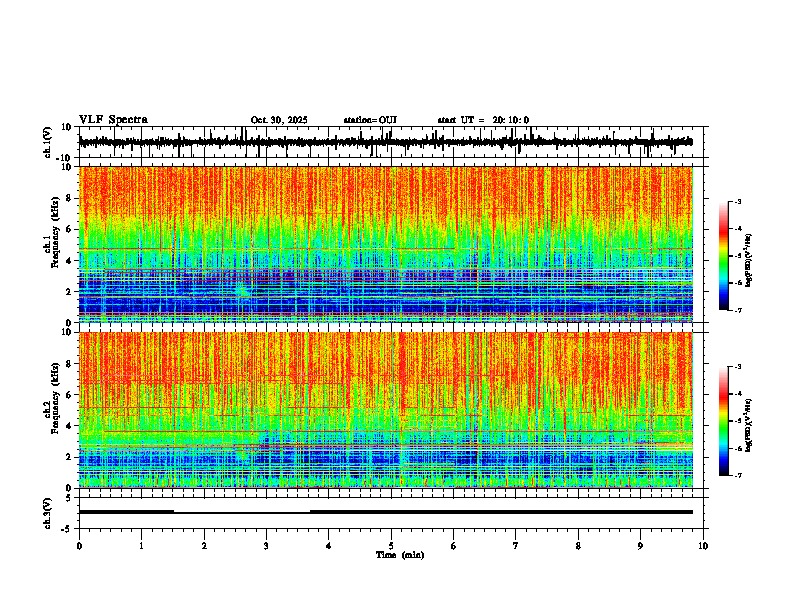Screen dimensions: 792x612
Task: Click the log(PSD) label beside ch.1 color bar
Action: click(x=749, y=260)
